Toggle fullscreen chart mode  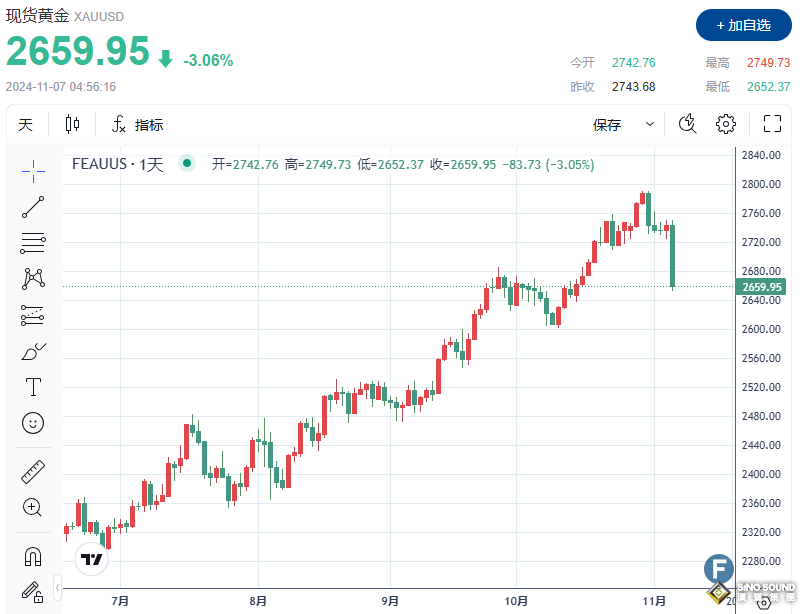[x=772, y=124]
